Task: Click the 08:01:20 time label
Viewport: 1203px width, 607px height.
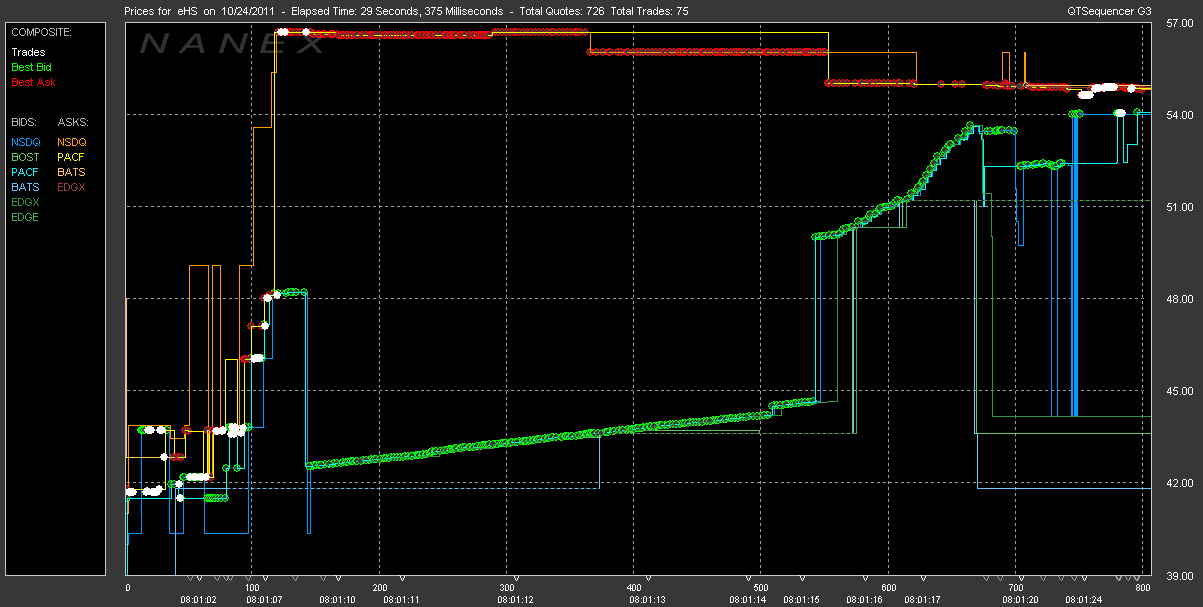Action: [x=1020, y=600]
